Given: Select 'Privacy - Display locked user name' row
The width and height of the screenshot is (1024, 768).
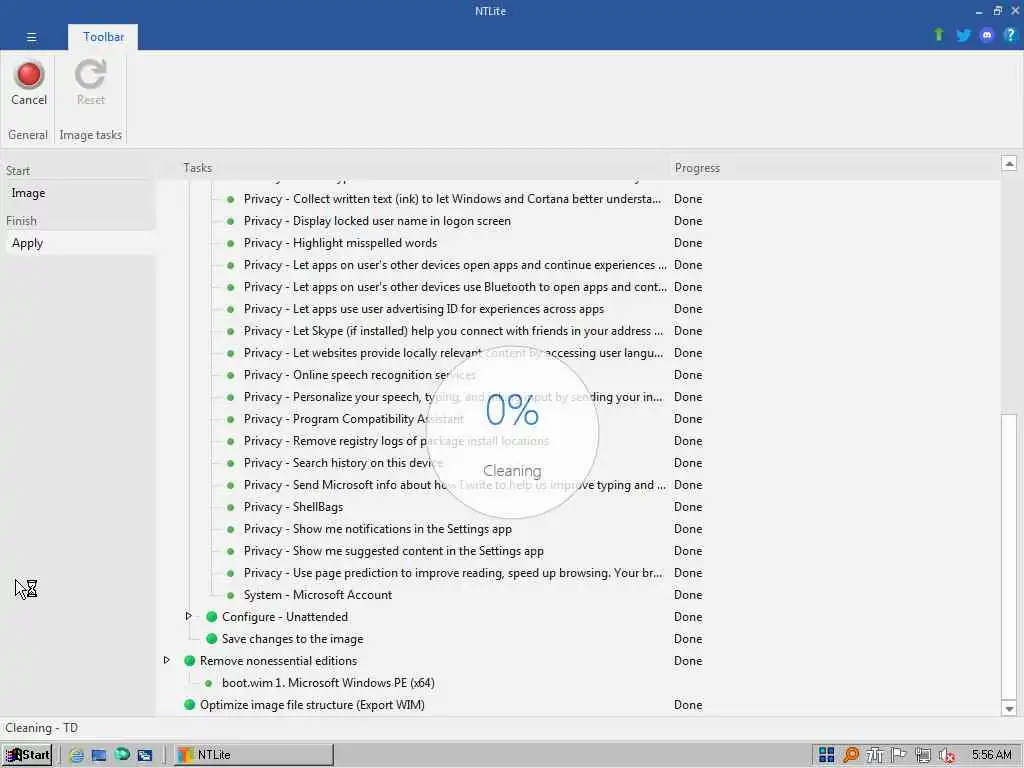Looking at the screenshot, I should click(377, 221).
